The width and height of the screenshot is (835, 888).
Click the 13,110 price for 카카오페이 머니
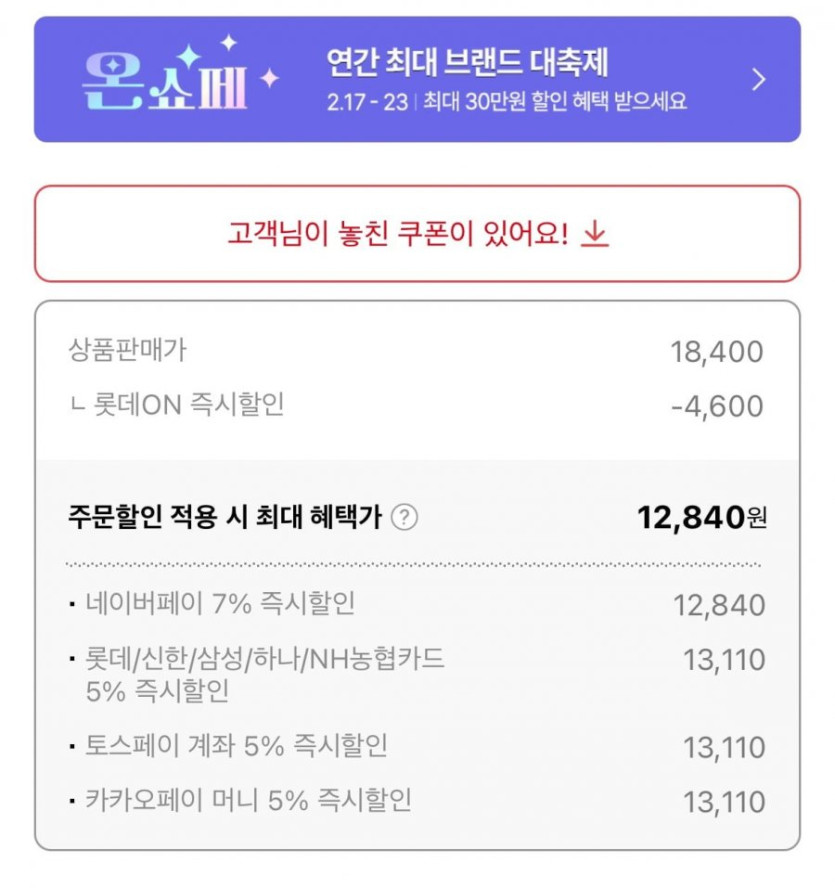click(x=724, y=802)
